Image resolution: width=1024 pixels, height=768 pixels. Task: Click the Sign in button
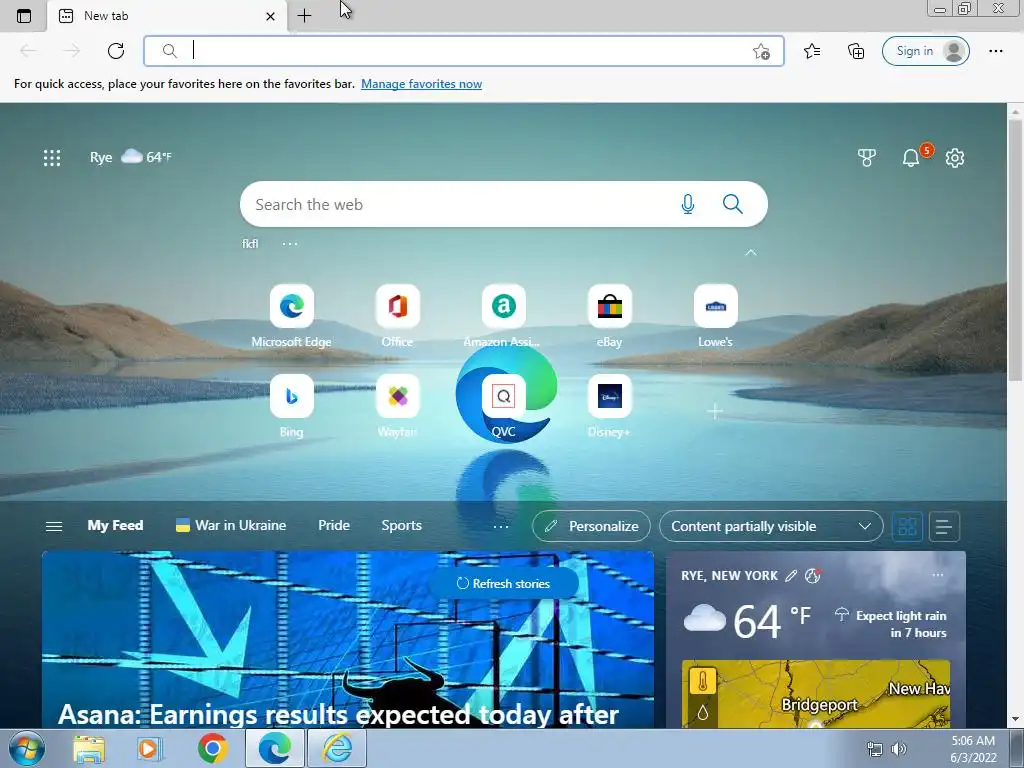(925, 51)
